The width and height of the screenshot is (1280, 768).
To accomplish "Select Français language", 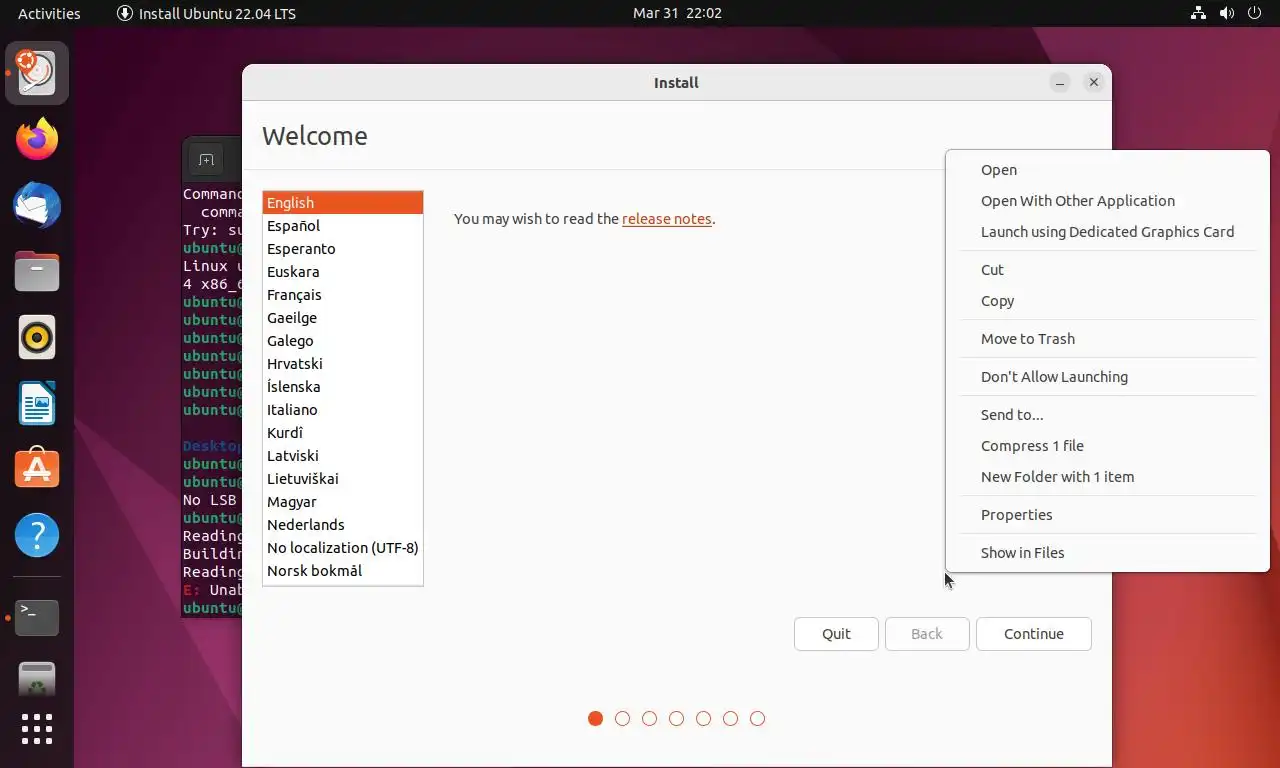I will [x=343, y=295].
